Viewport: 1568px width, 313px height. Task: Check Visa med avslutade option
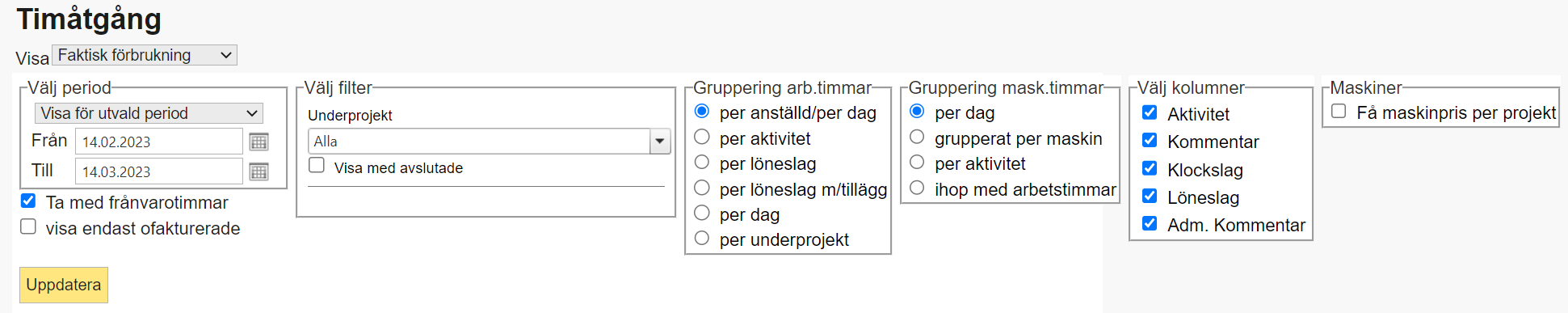point(317,165)
